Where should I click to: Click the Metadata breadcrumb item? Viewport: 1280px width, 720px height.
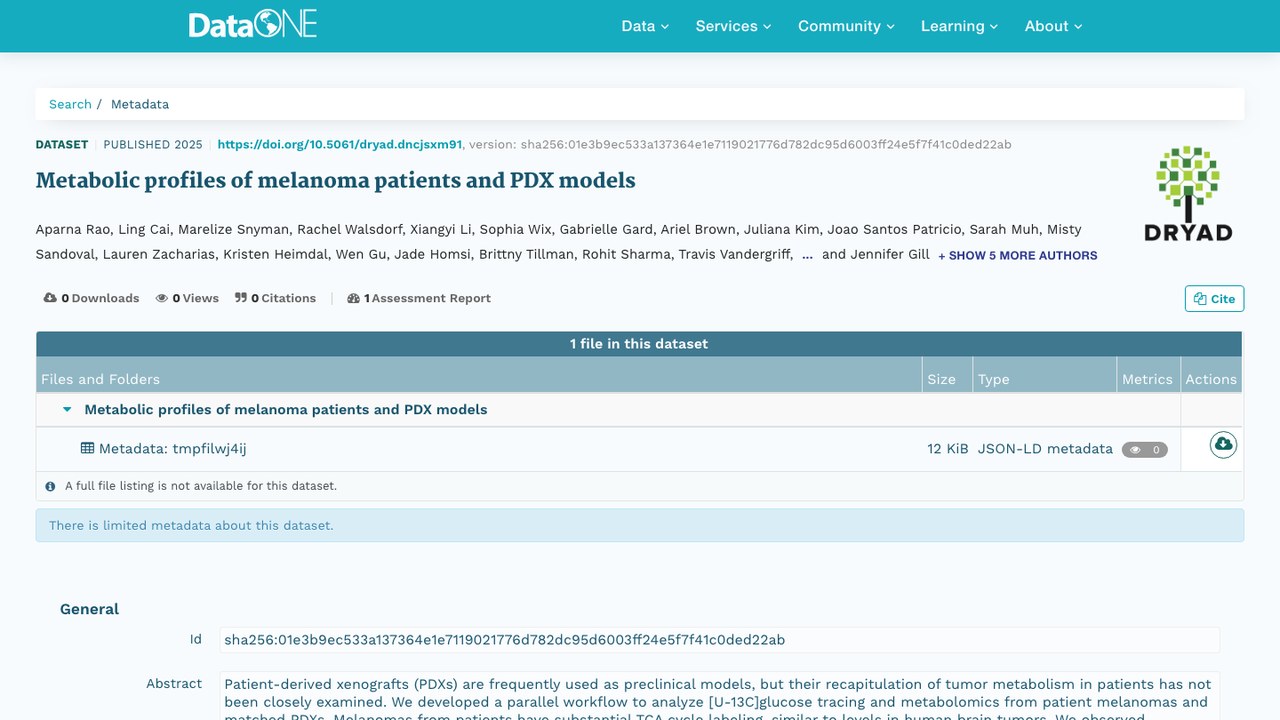[140, 104]
